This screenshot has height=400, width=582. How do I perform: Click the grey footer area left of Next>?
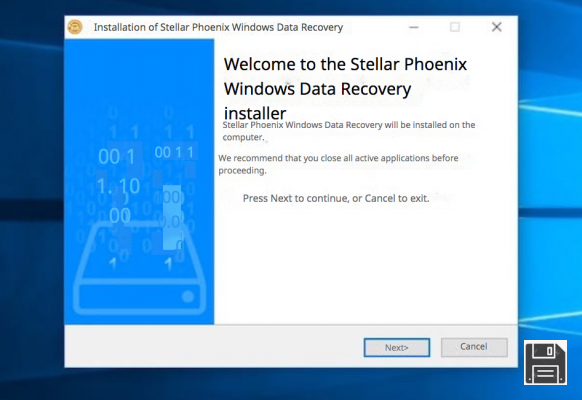tap(214, 347)
